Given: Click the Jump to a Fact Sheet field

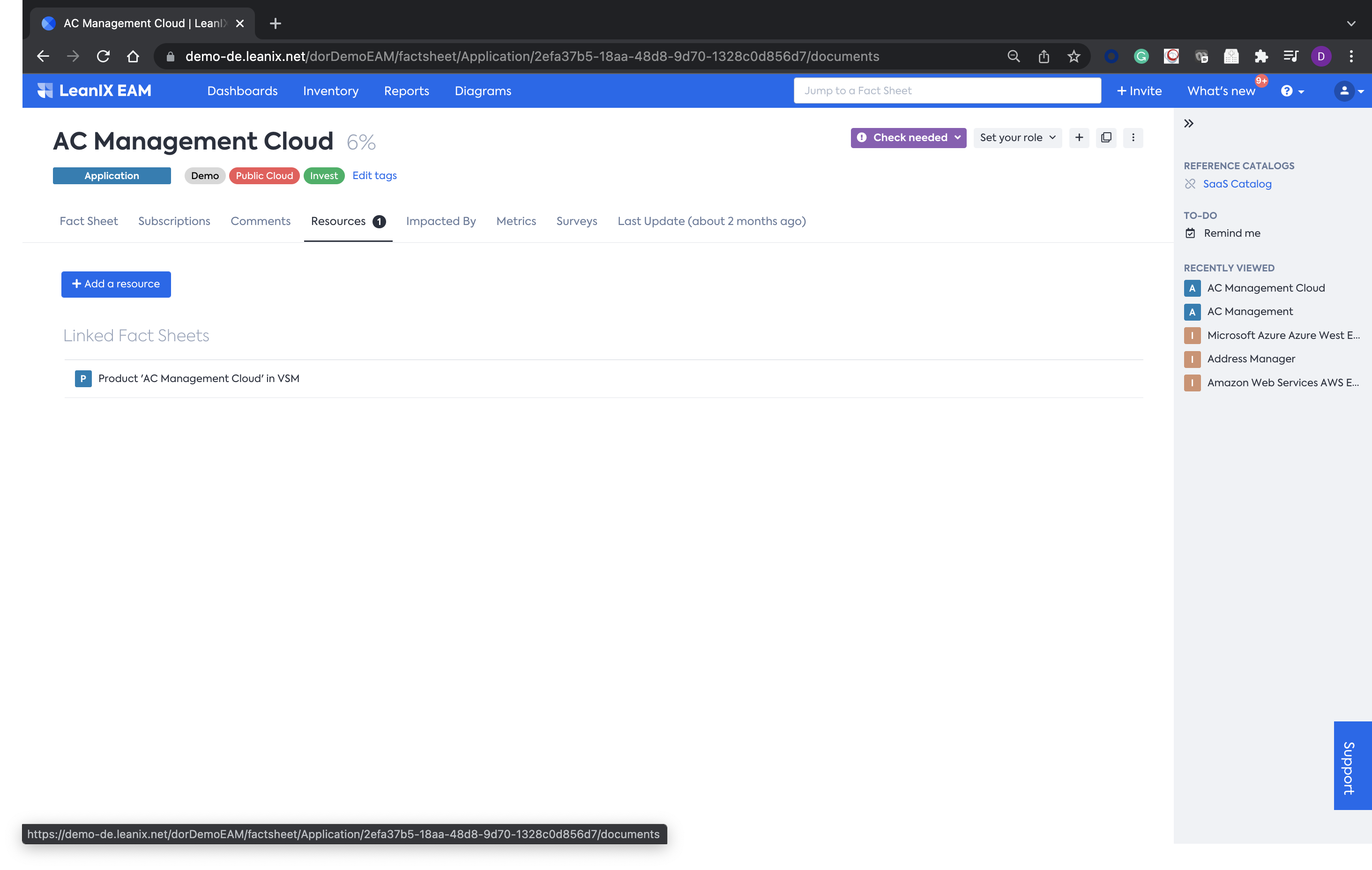Looking at the screenshot, I should [x=947, y=90].
